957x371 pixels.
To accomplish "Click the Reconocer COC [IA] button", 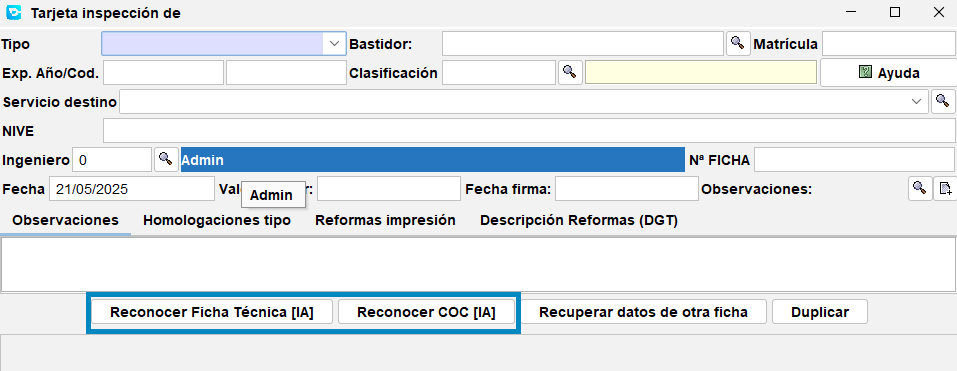I will (426, 312).
